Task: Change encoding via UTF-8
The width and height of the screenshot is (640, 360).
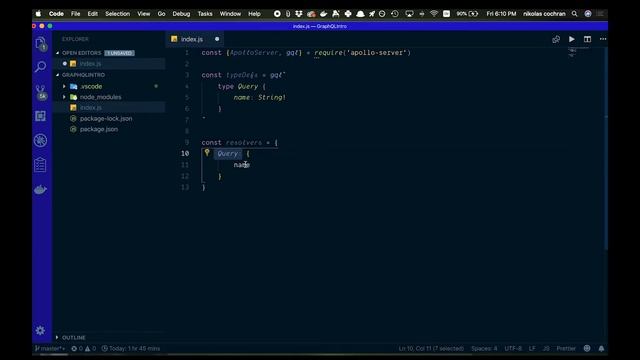Action: (x=513, y=348)
